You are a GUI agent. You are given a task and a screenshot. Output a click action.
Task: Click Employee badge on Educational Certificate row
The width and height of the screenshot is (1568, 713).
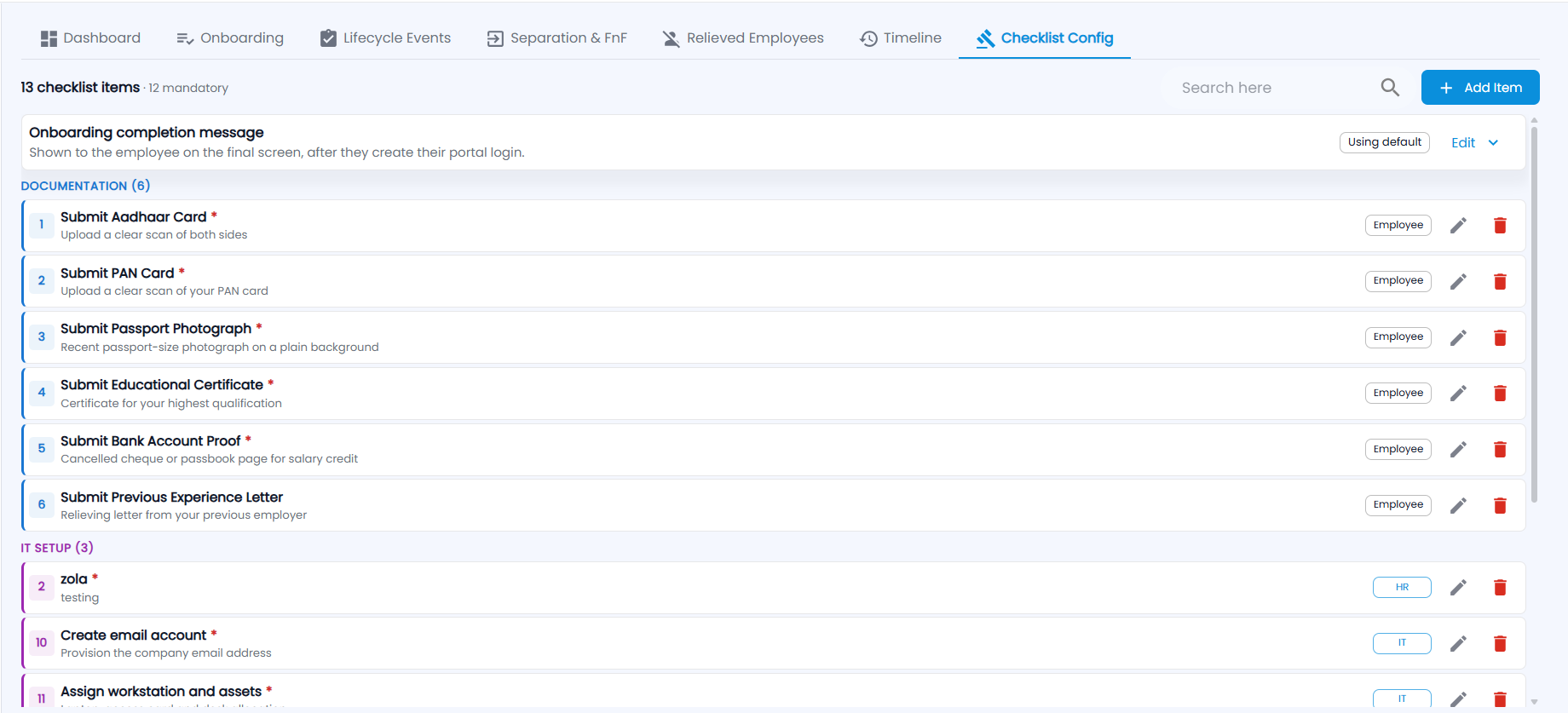tap(1398, 393)
